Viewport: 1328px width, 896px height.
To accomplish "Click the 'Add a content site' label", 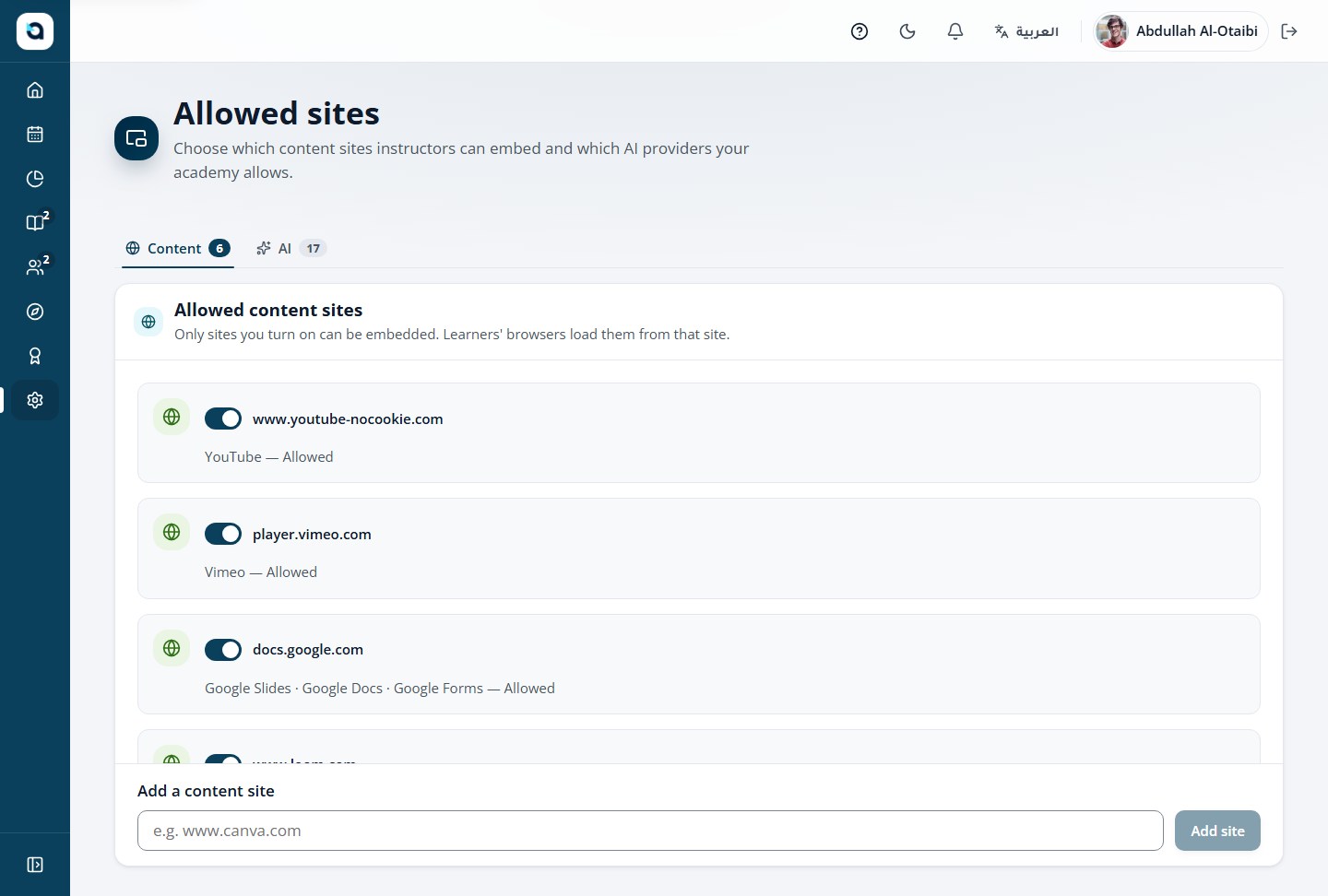I will [x=206, y=791].
